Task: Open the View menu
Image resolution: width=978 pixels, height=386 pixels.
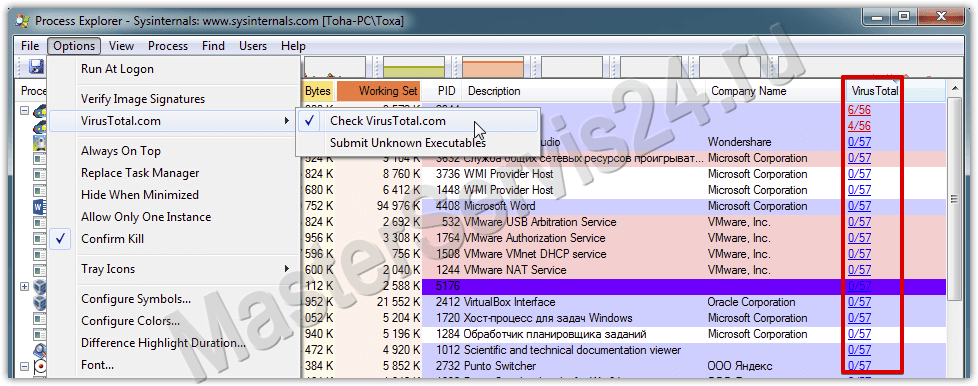Action: point(121,46)
